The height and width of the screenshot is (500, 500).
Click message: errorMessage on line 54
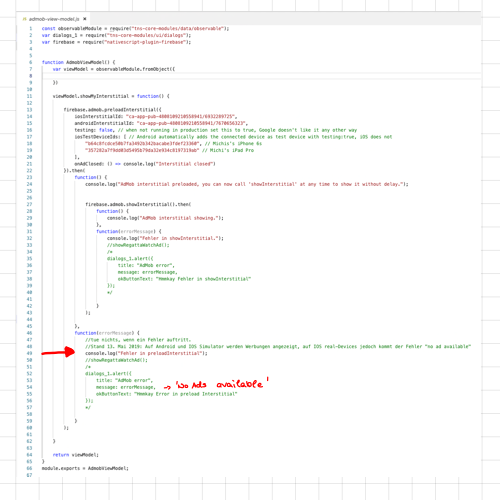click(126, 387)
